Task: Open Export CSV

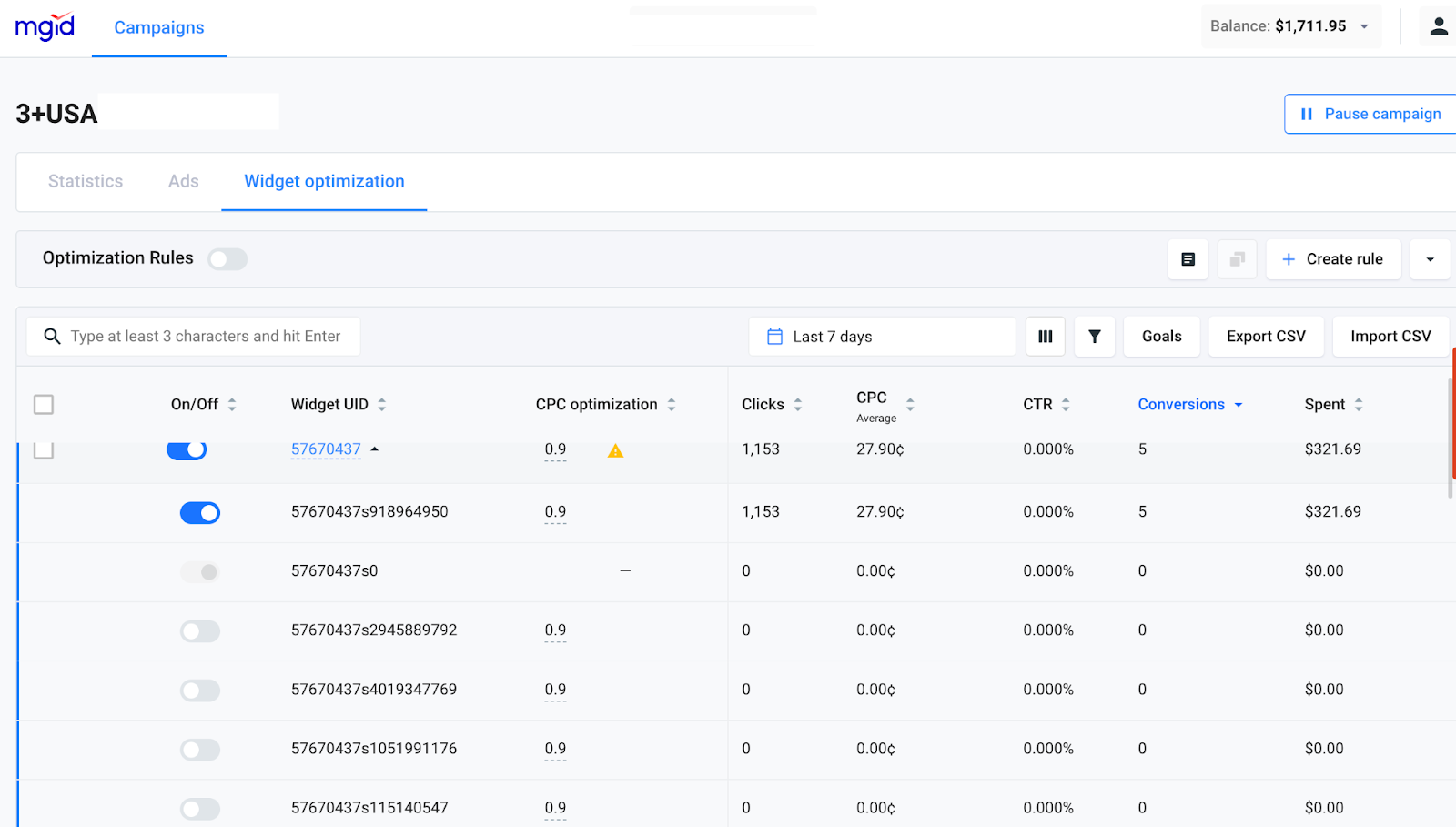Action: (1265, 336)
